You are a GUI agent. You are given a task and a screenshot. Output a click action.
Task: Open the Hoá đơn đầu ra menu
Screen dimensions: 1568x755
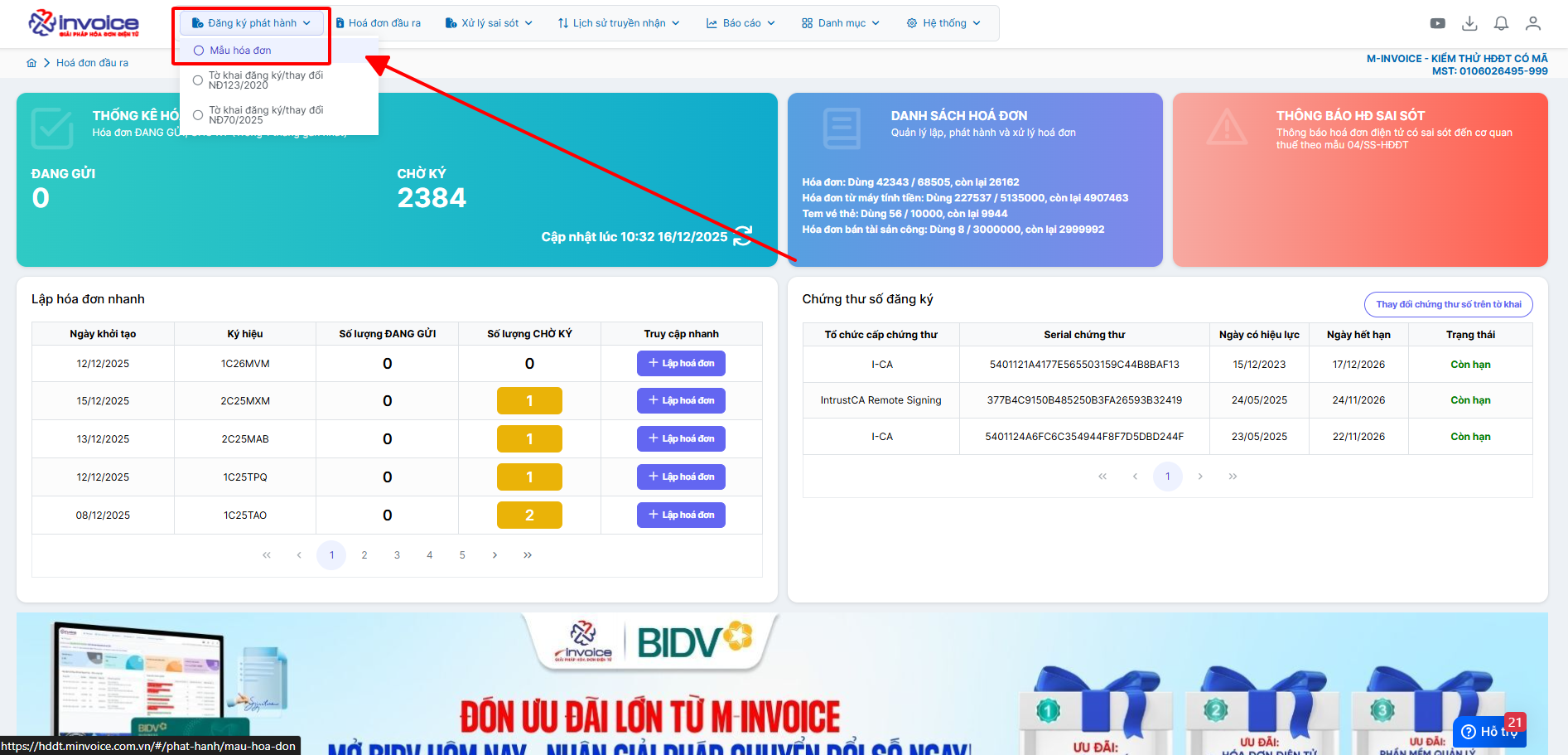(379, 23)
